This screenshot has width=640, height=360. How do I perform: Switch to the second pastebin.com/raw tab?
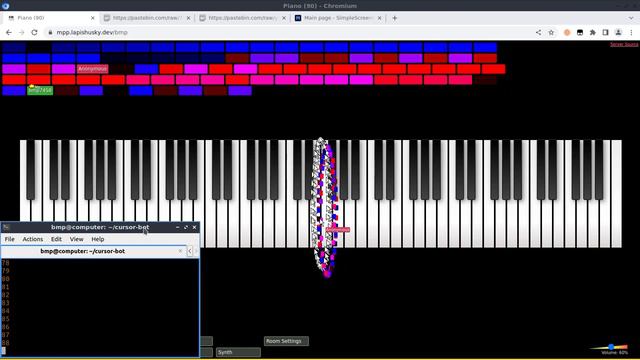[242, 18]
